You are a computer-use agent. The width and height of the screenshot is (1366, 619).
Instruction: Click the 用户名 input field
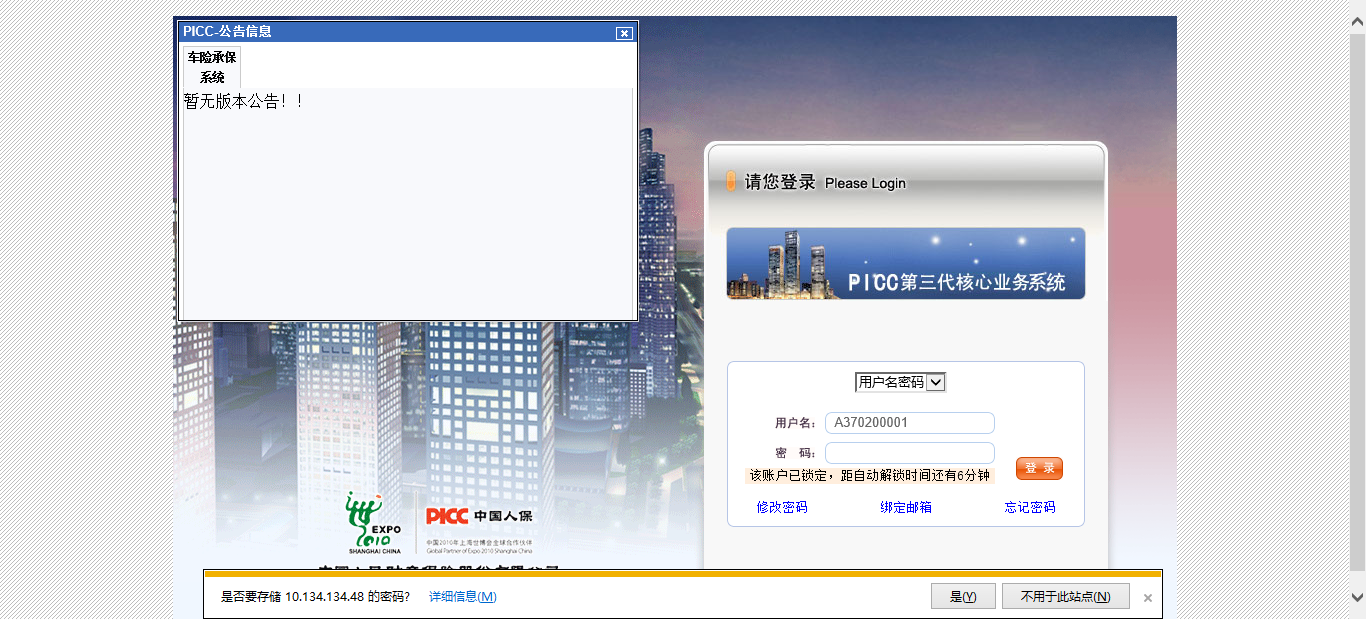(910, 423)
